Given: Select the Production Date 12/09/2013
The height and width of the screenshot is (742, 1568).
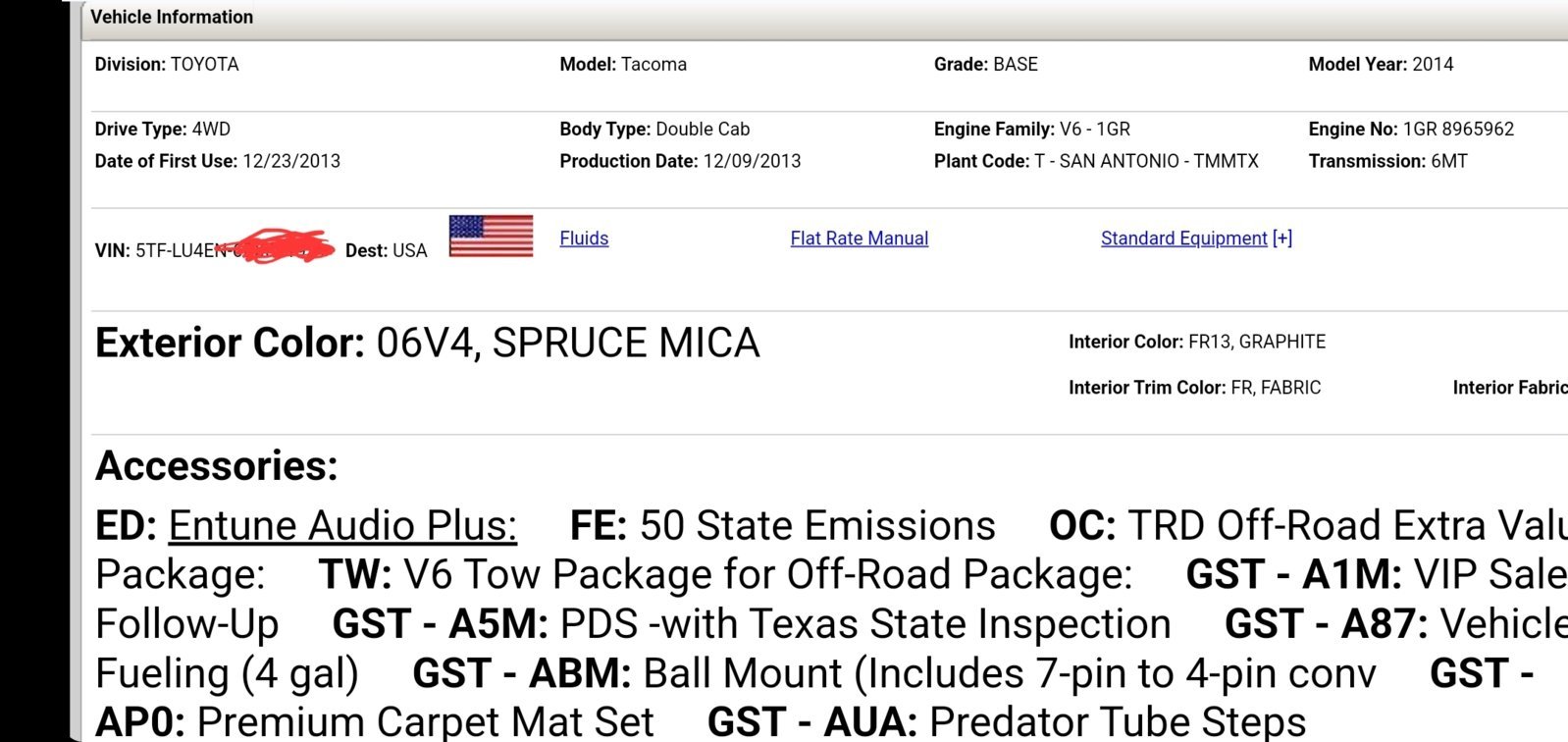Looking at the screenshot, I should click(x=752, y=161).
